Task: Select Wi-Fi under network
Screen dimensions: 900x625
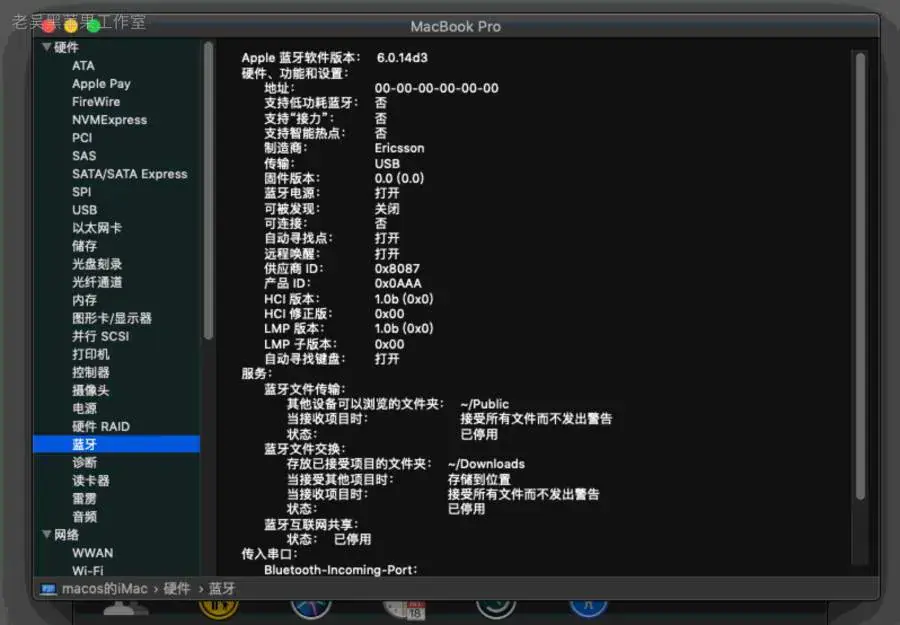Action: 87,570
